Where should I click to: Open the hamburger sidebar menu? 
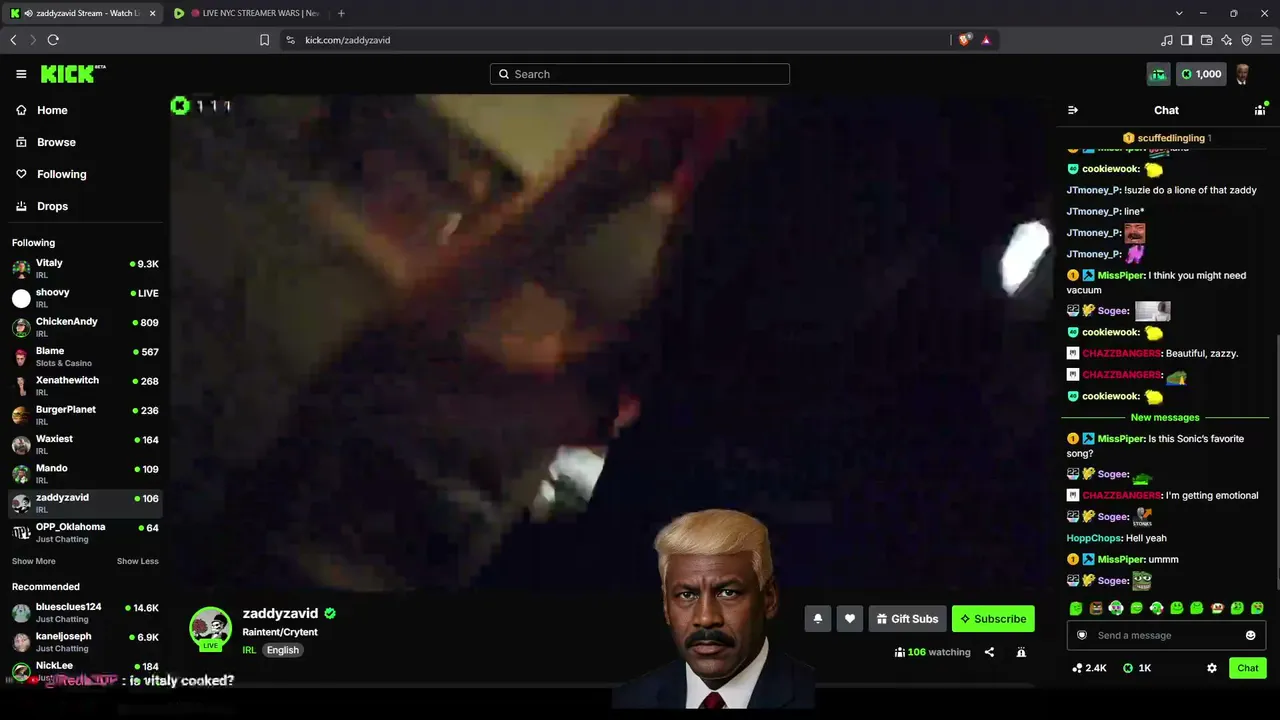pyautogui.click(x=21, y=74)
